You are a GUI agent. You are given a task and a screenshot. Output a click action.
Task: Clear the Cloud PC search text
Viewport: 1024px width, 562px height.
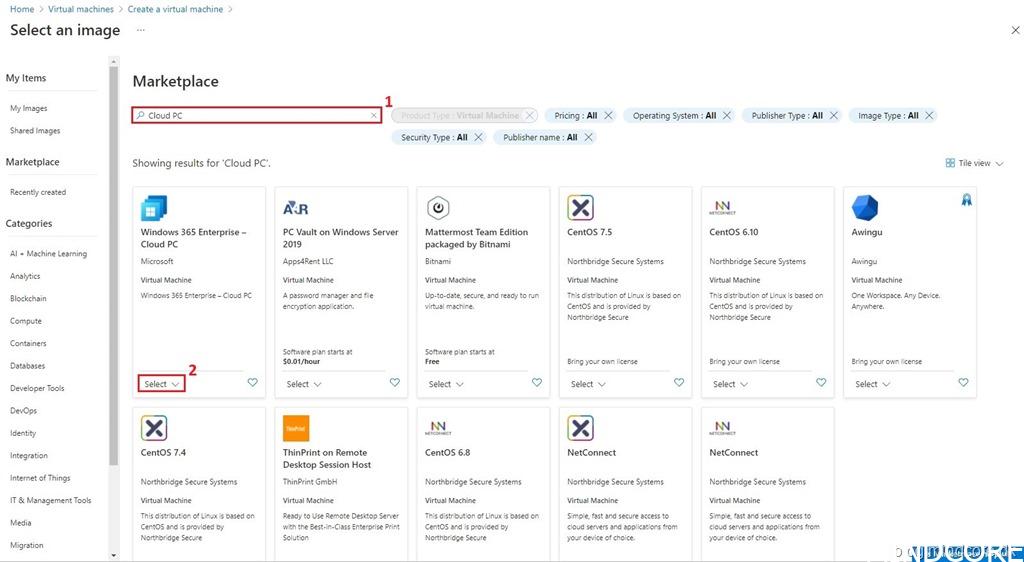(x=374, y=116)
